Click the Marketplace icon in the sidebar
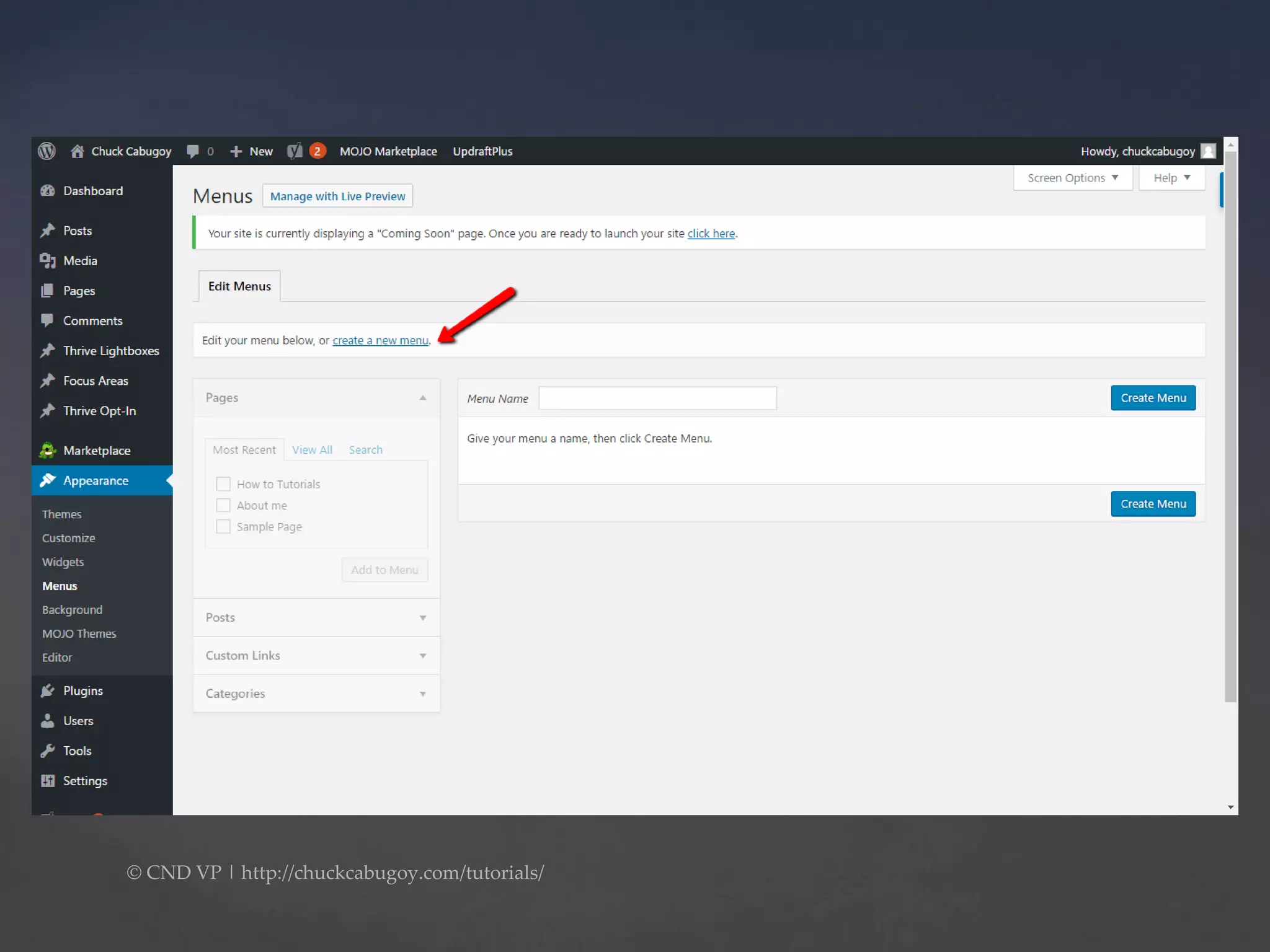 click(x=48, y=451)
